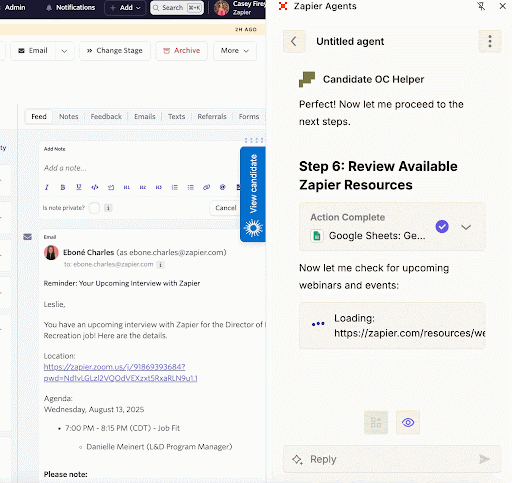The width and height of the screenshot is (512, 483).
Task: Click the Candidate OC Helper agent icon
Action: (x=307, y=79)
